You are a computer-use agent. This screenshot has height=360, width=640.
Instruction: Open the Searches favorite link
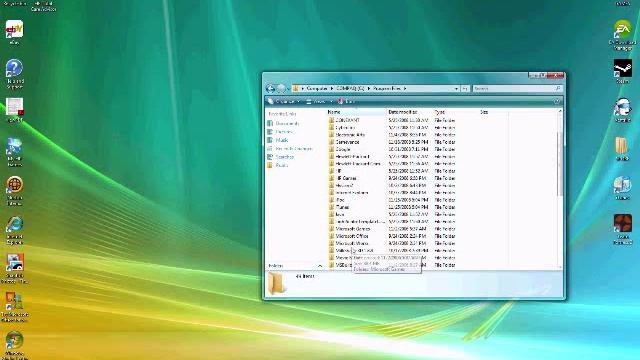click(x=284, y=157)
